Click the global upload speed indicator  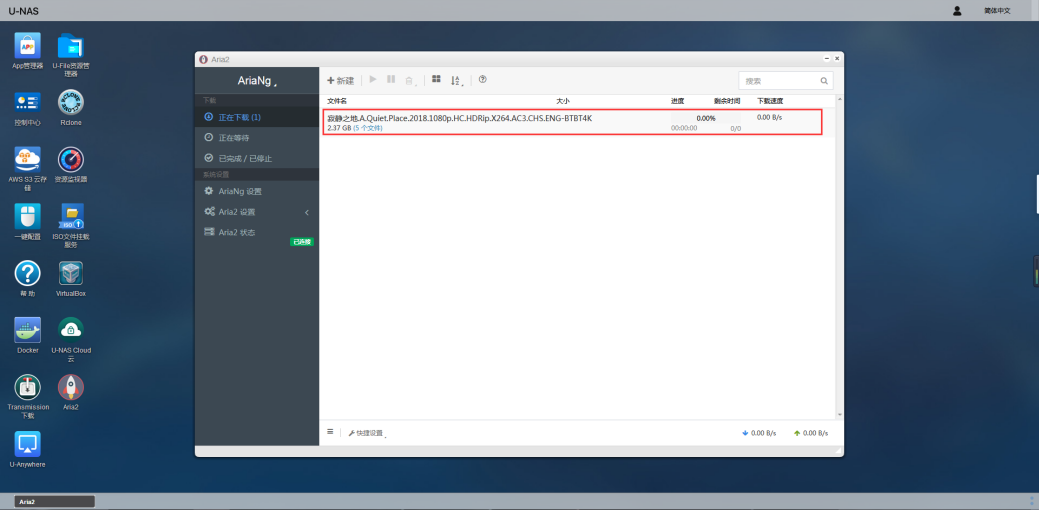coord(810,433)
